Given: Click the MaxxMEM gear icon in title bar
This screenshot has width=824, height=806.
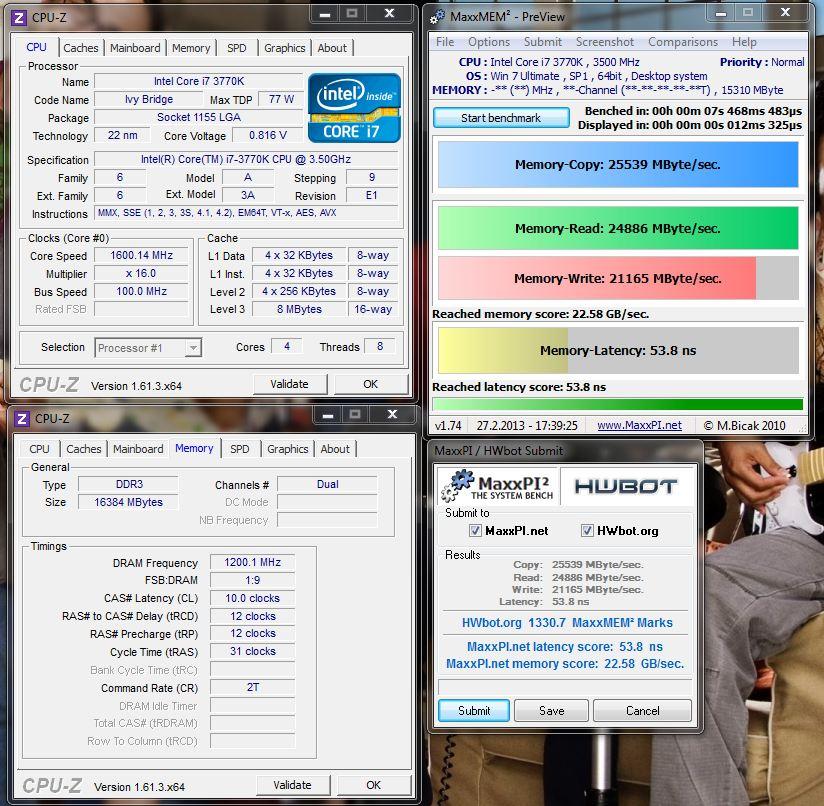Looking at the screenshot, I should click(437, 17).
